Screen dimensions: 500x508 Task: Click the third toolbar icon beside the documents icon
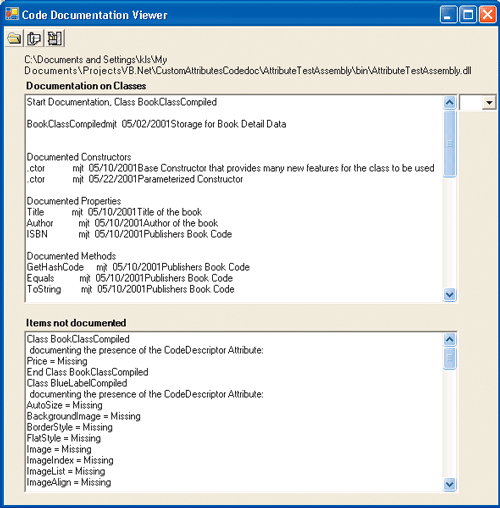pyautogui.click(x=54, y=38)
